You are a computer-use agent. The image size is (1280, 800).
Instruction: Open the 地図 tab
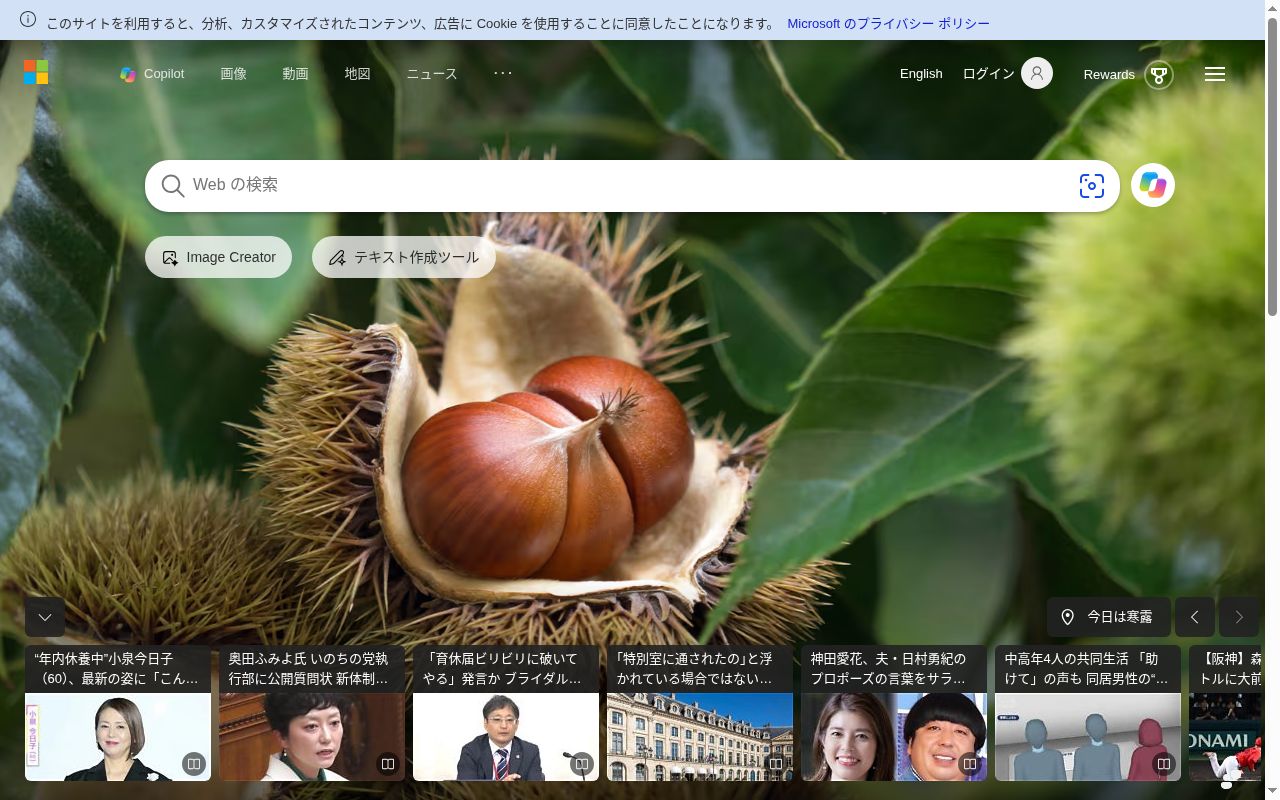[357, 74]
